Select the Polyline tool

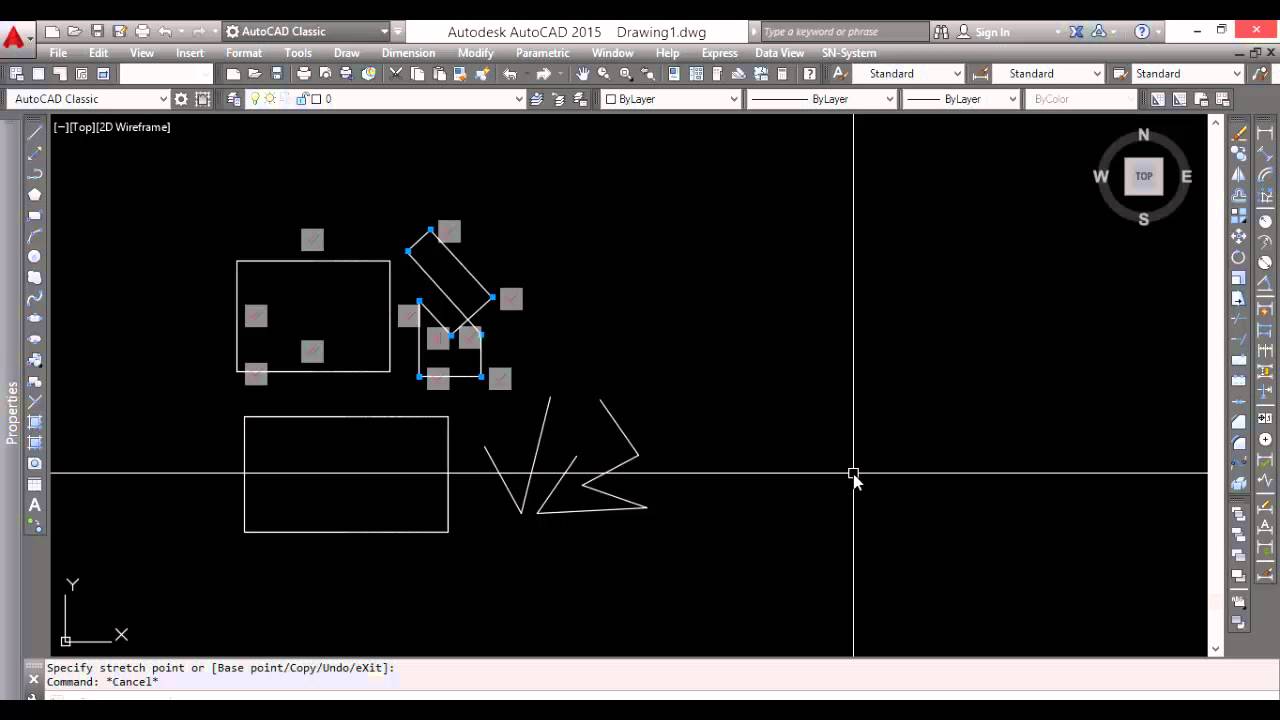tap(35, 174)
